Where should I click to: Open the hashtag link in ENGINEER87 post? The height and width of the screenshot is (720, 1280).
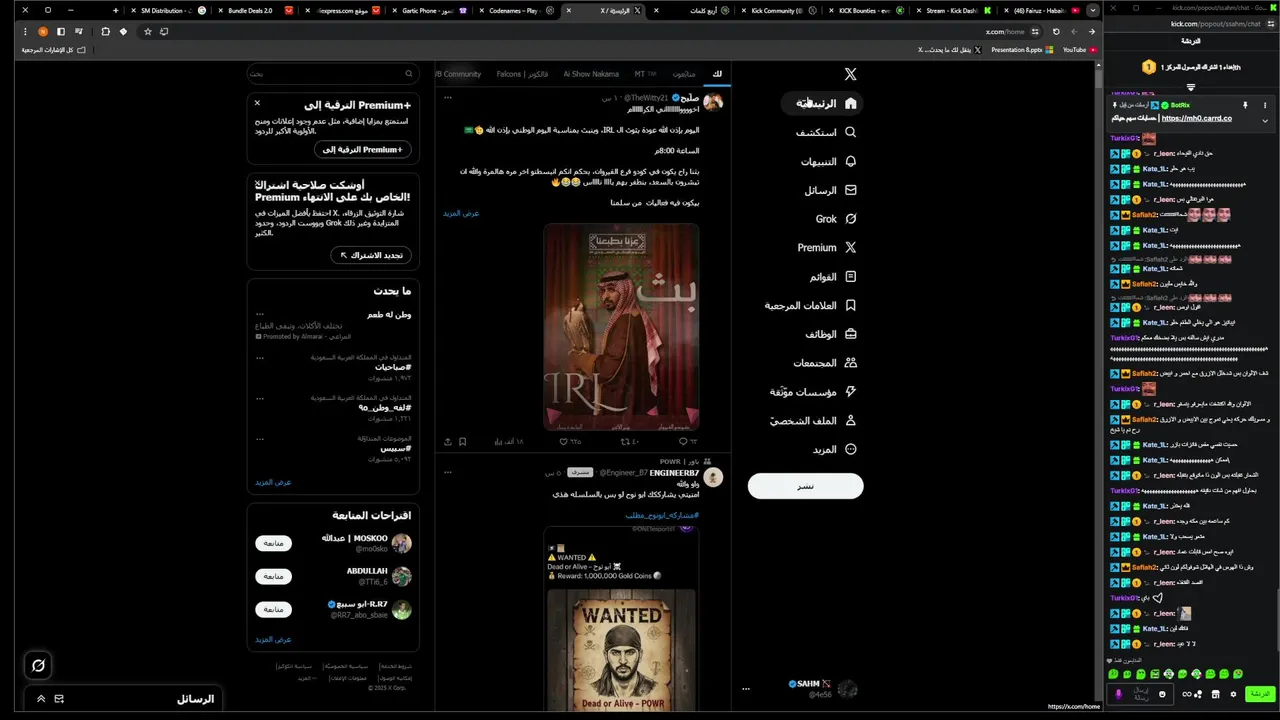point(662,515)
